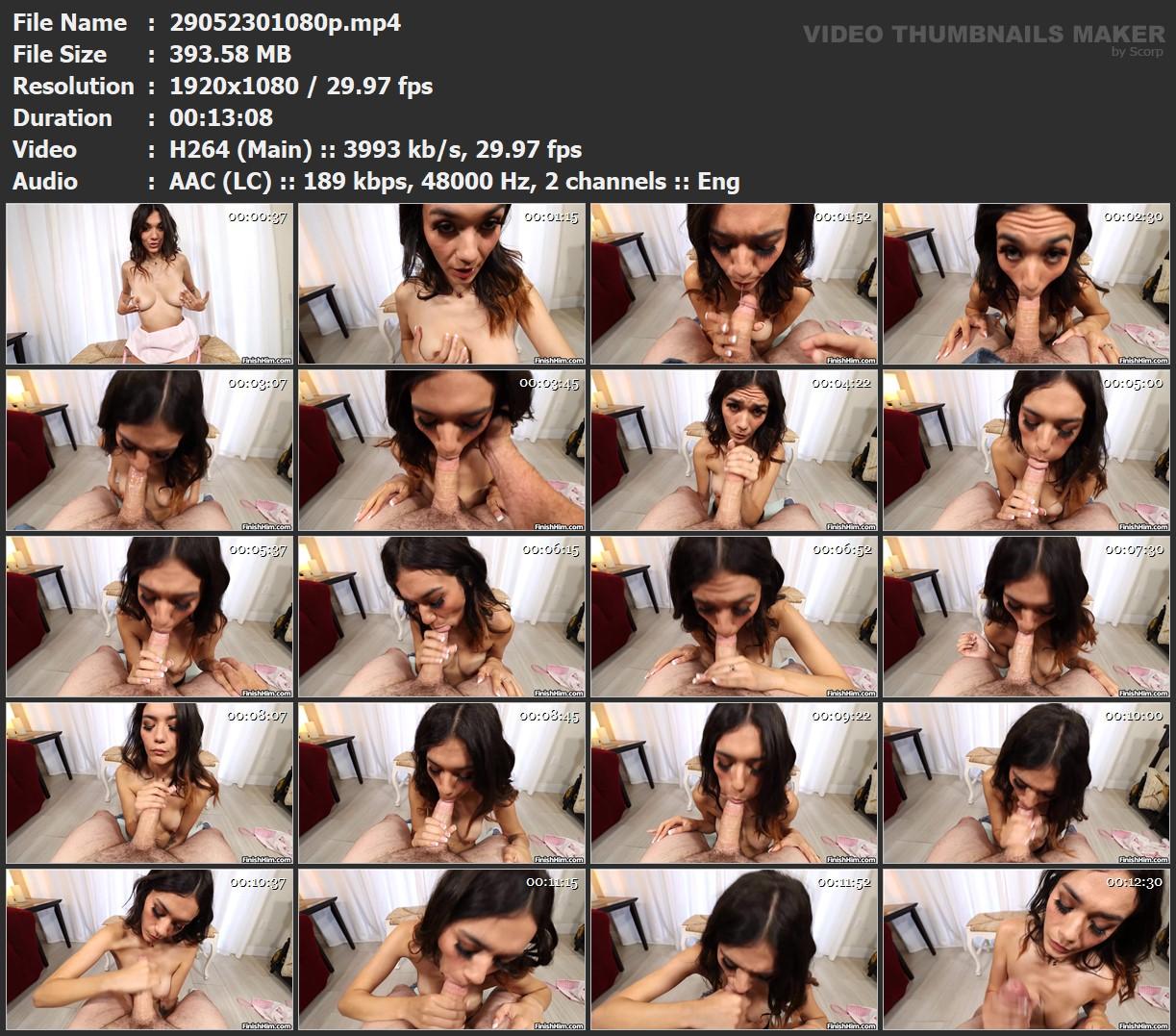Image resolution: width=1176 pixels, height=1036 pixels.
Task: Select the frame timestamped 00:07:30
Action: pyautogui.click(x=1026, y=617)
